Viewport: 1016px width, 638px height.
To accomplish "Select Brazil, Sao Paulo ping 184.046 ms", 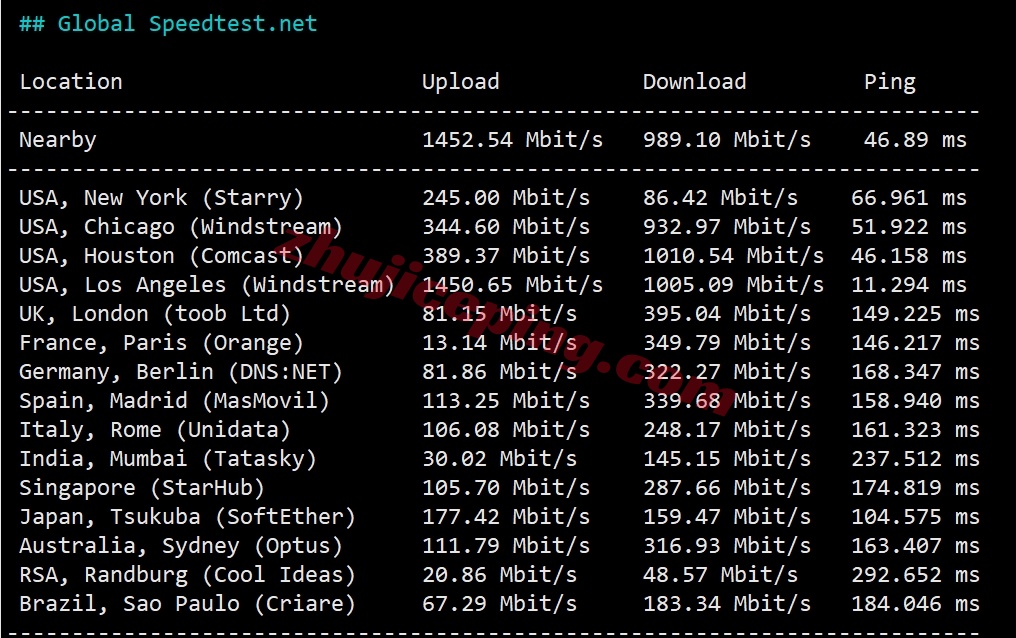I will (915, 604).
